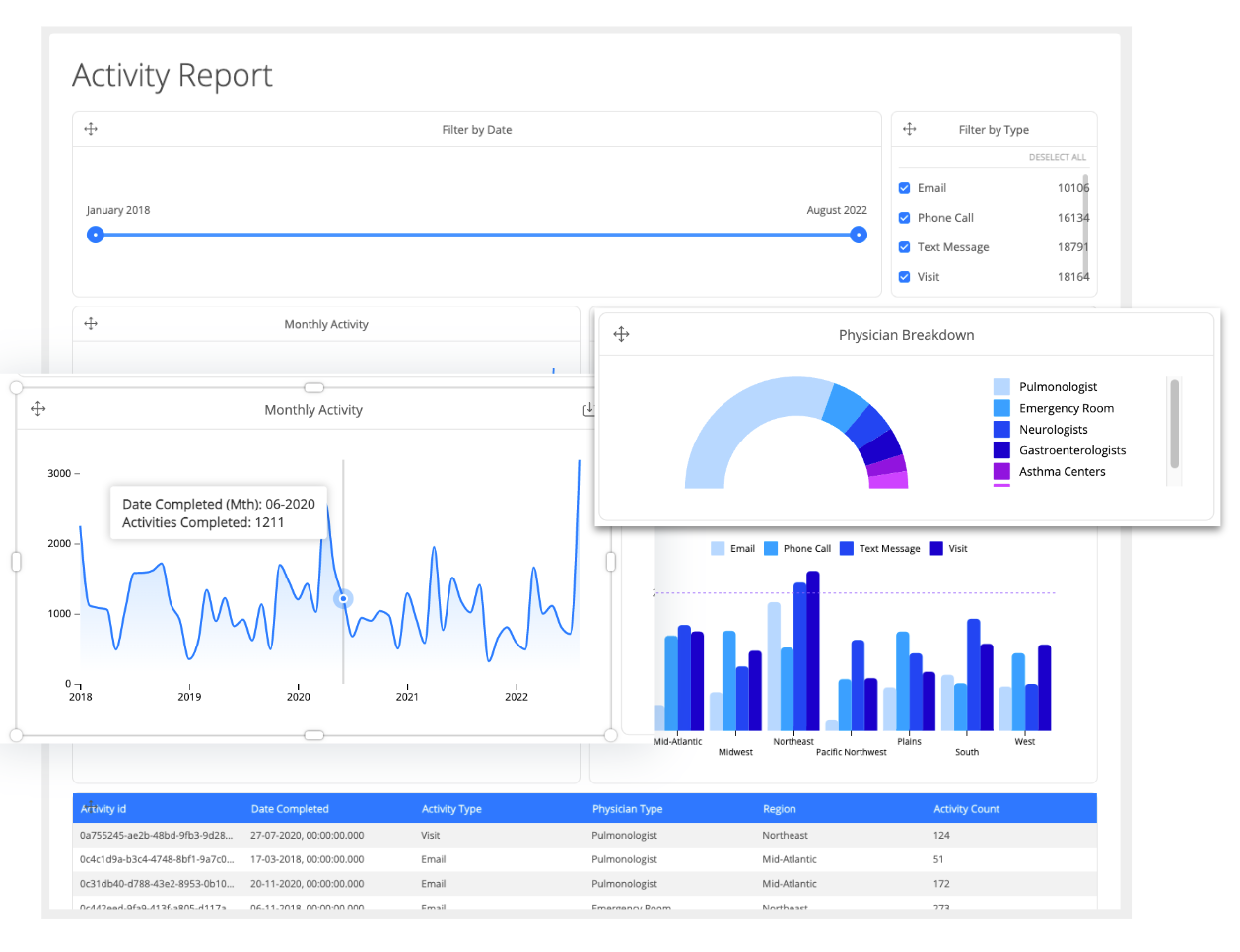Uncheck the Phone Call filter checkbox
Screen dimensions: 1240x952
(x=904, y=218)
